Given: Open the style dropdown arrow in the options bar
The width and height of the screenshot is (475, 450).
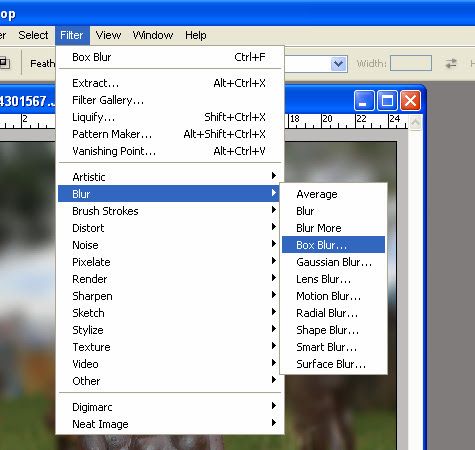Looking at the screenshot, I should tap(338, 63).
